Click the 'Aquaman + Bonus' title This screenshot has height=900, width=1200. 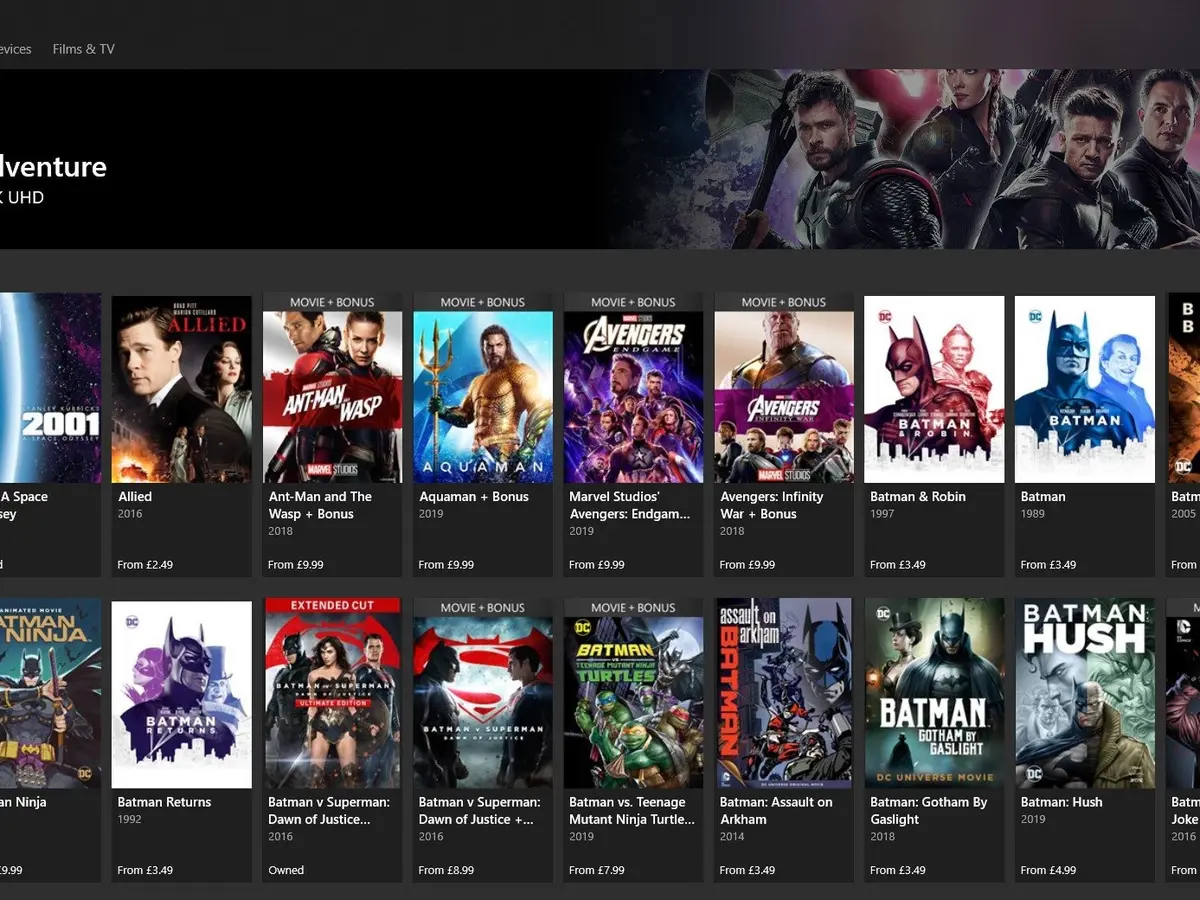tap(474, 497)
